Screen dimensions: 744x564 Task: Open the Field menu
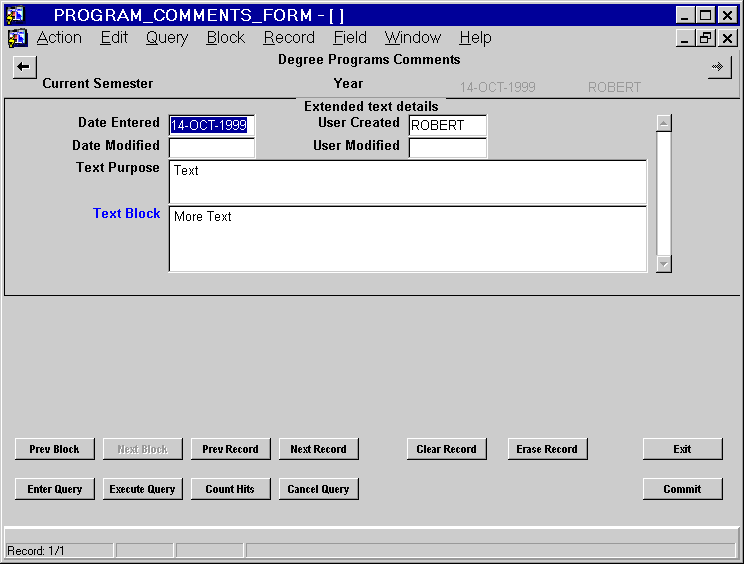click(x=350, y=37)
